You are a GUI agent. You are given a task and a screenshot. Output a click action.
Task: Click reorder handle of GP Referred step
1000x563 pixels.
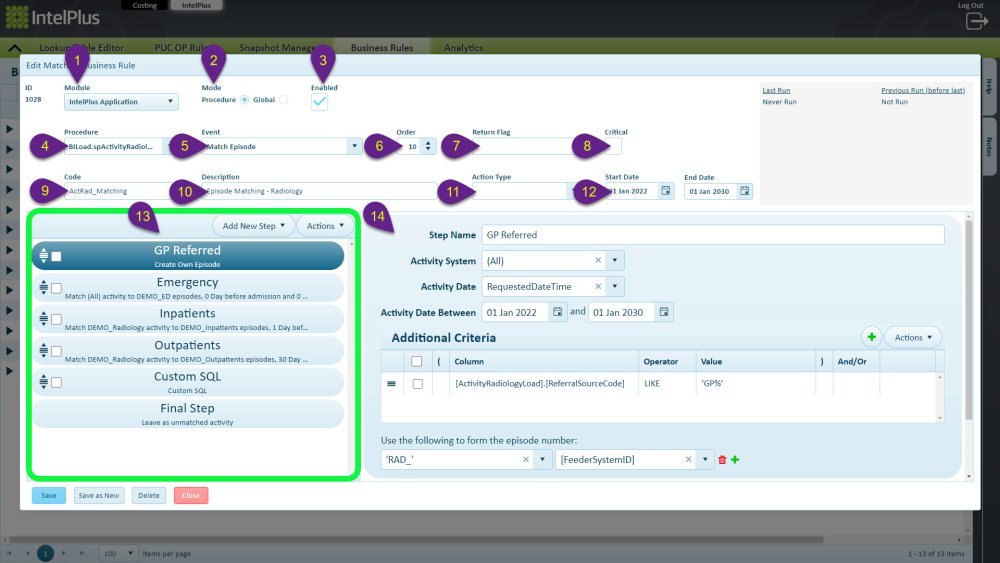(x=43, y=256)
